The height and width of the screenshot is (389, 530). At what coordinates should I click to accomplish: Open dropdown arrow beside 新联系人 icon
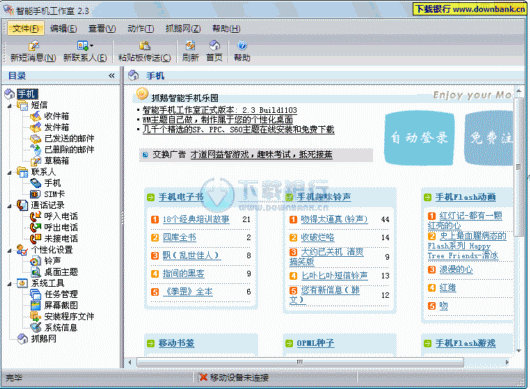pos(91,45)
